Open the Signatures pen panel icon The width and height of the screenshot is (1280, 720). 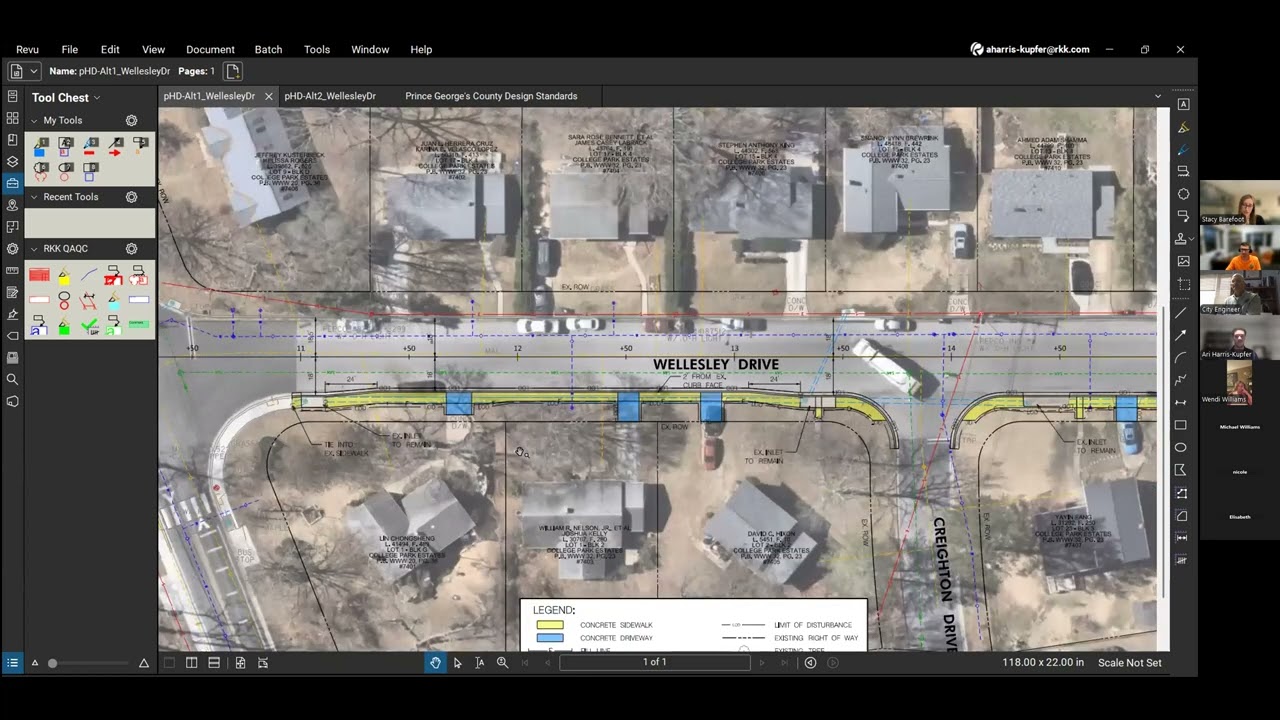[12, 314]
